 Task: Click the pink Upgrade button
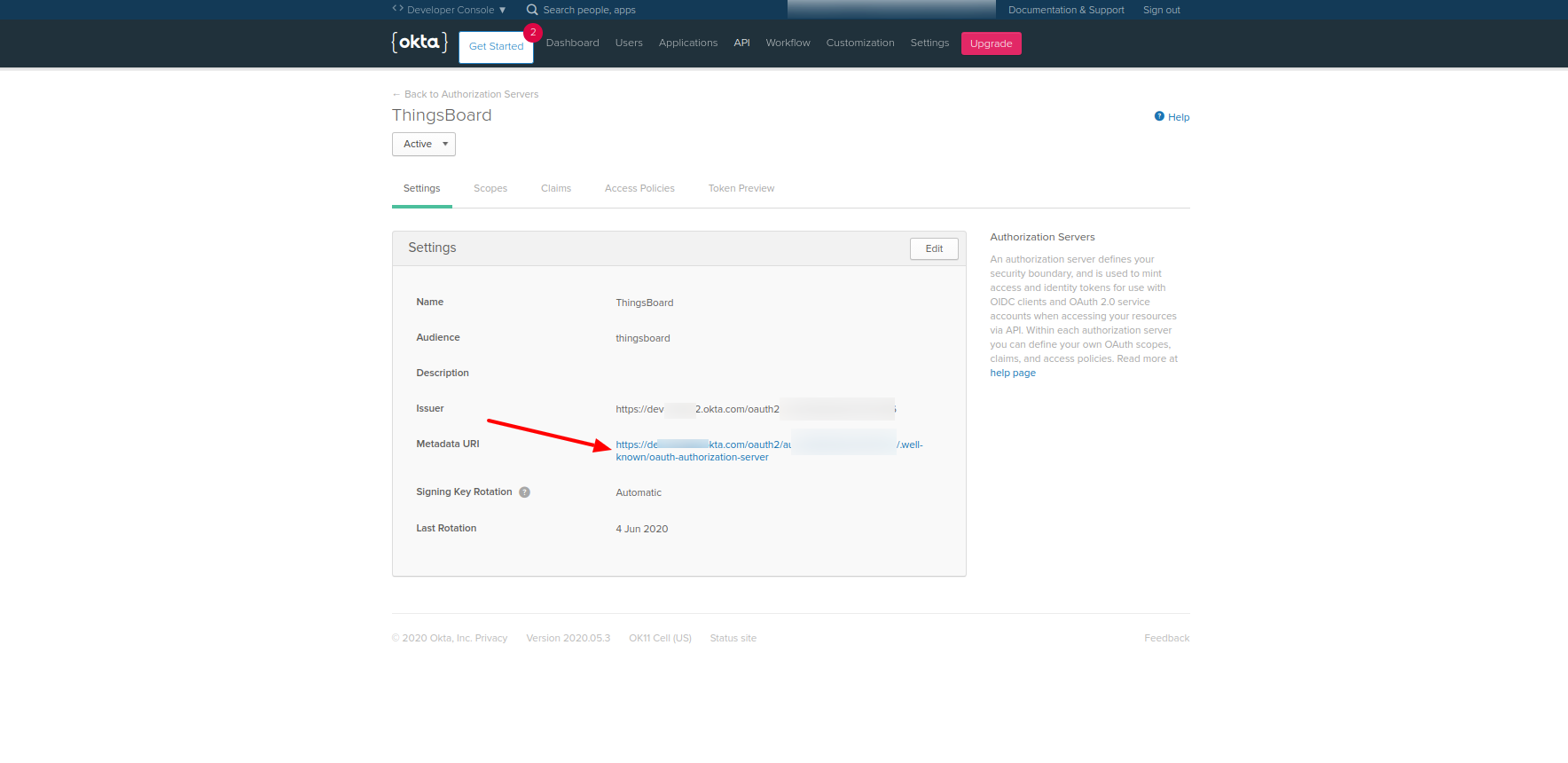991,43
